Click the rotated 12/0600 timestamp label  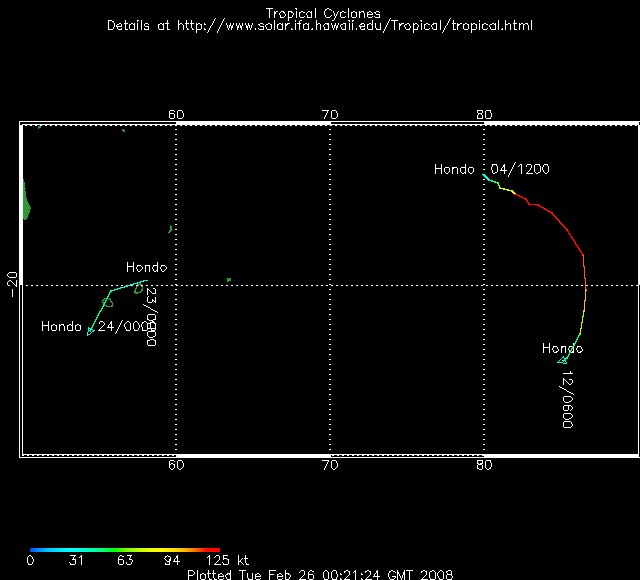click(x=567, y=399)
